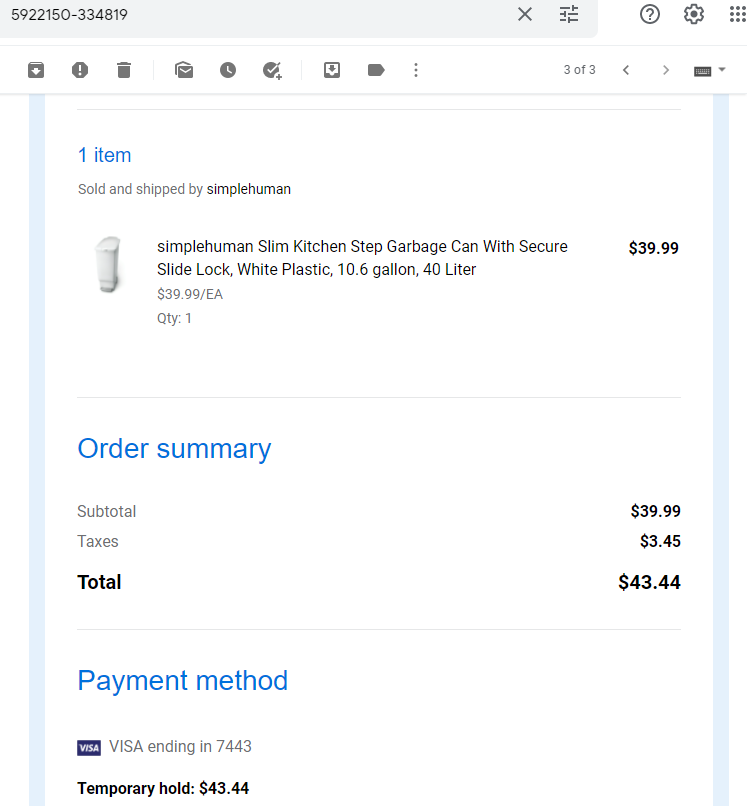The width and height of the screenshot is (747, 806).
Task: Open the Google apps grid
Action: pos(738,14)
